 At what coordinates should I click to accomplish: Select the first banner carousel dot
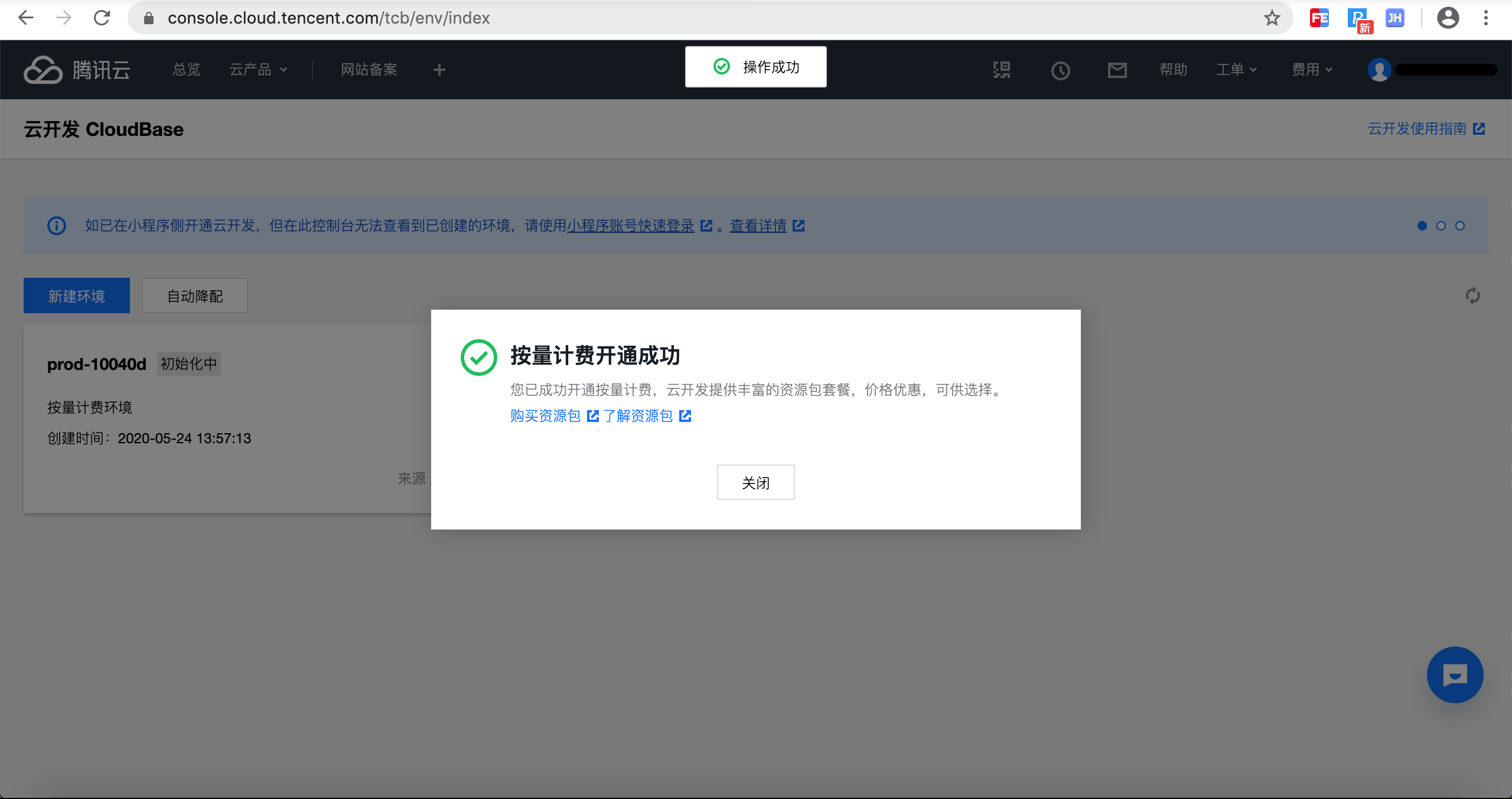1422,226
